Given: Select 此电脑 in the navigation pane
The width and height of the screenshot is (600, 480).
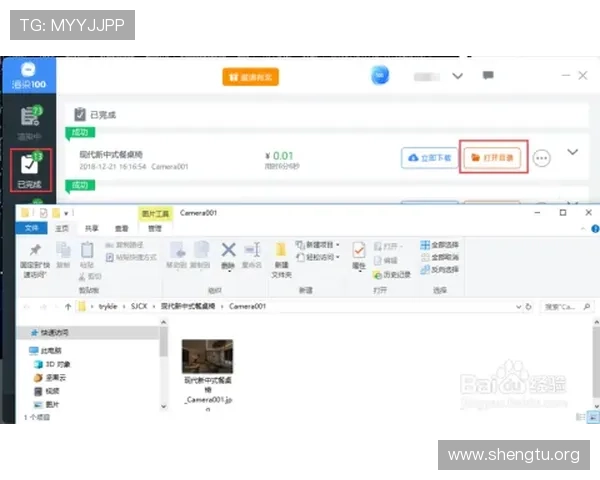Looking at the screenshot, I should [x=46, y=350].
